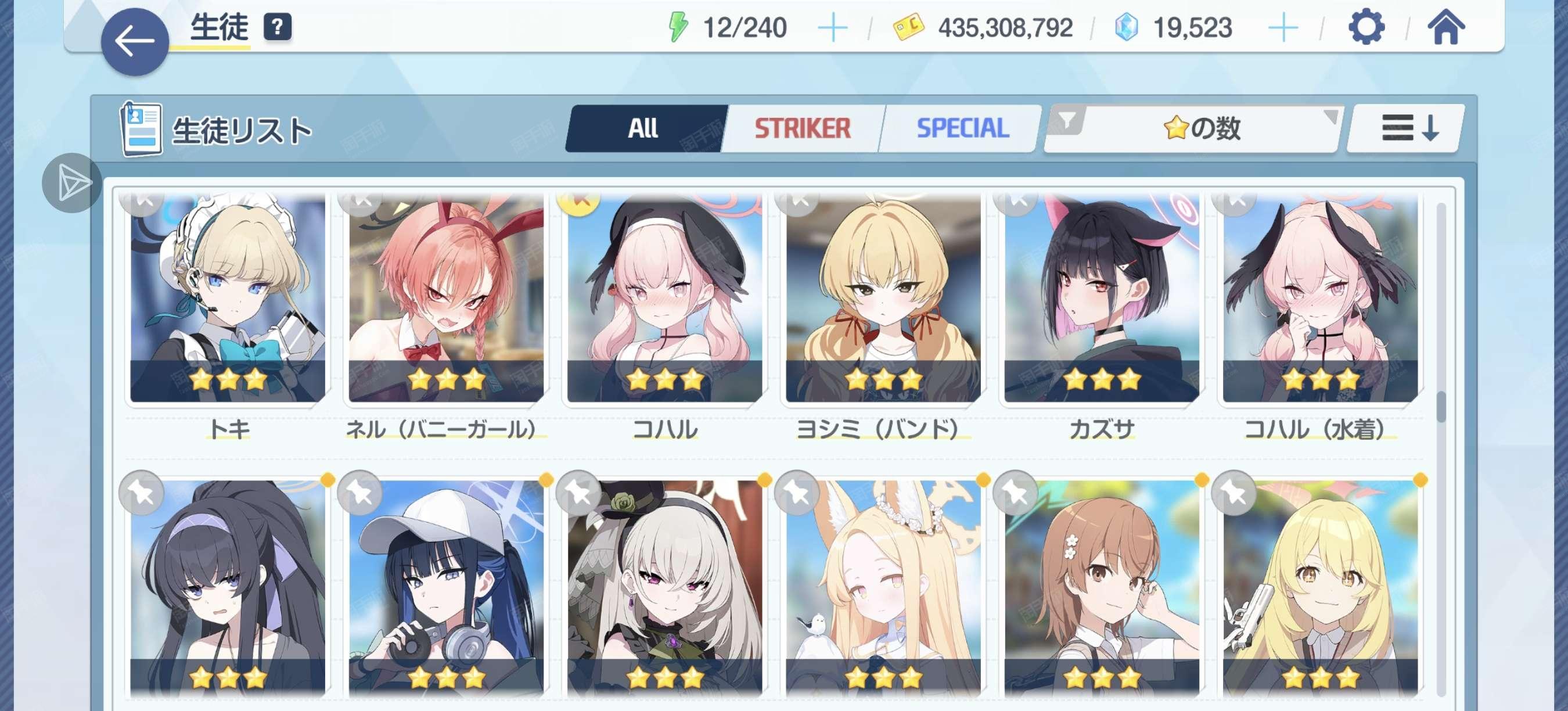Toggle pin on black ponytail student card

(x=141, y=493)
